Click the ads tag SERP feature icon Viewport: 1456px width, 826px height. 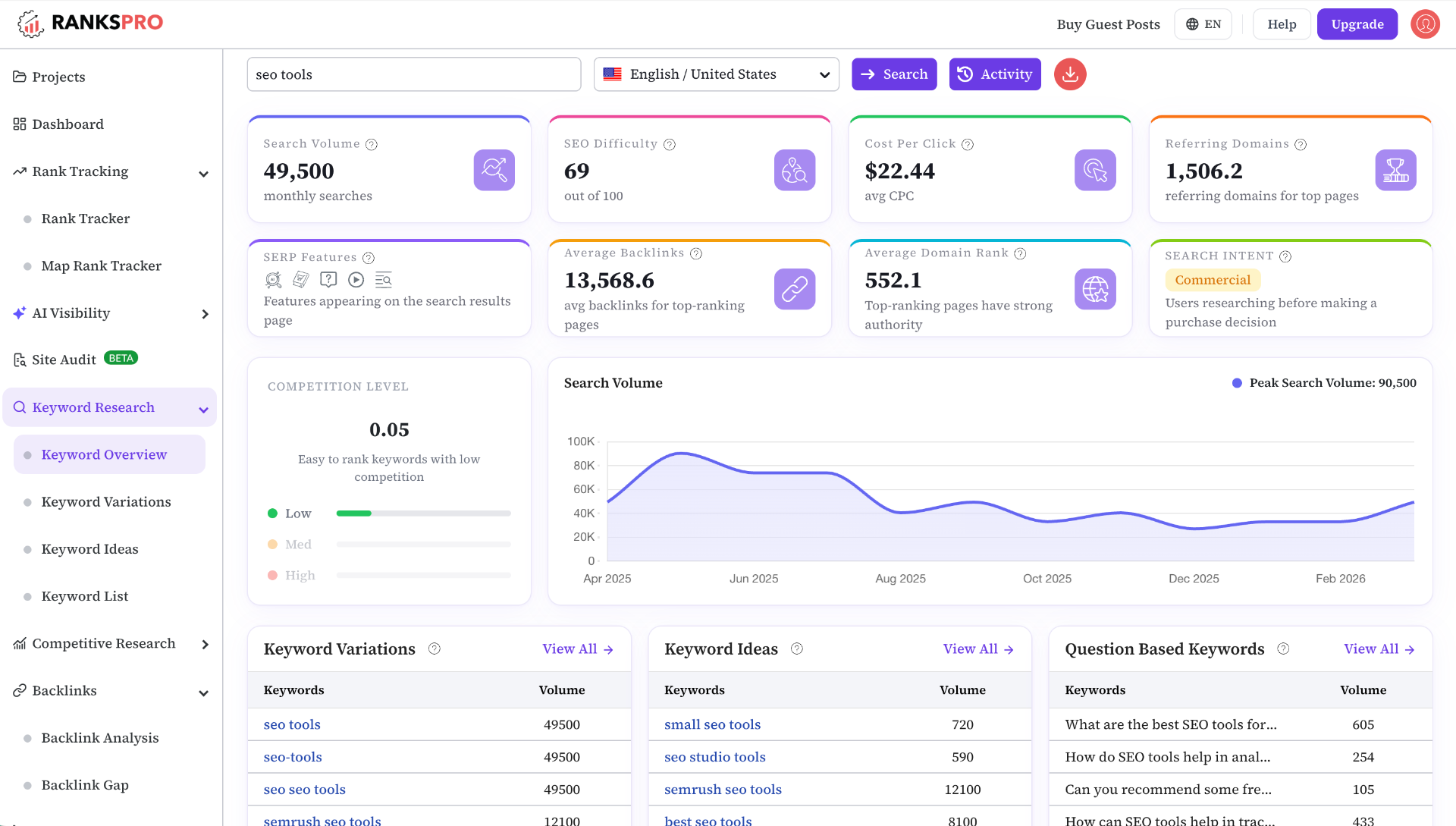(x=301, y=280)
